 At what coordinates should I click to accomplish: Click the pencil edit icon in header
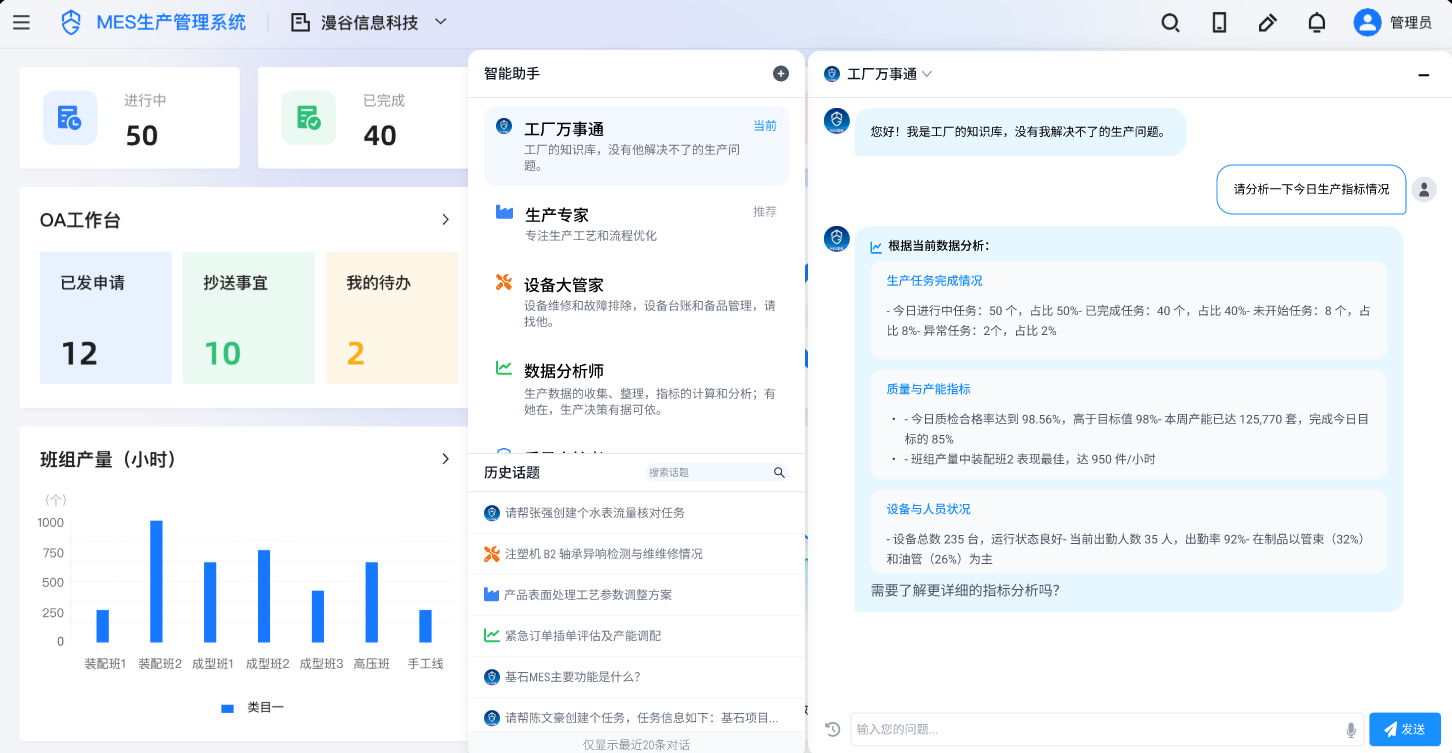click(1268, 22)
